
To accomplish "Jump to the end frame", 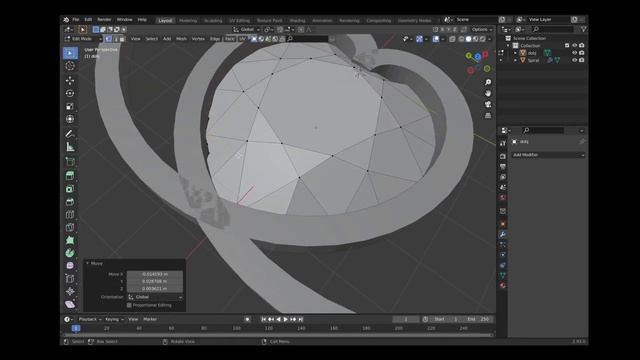I will (300, 319).
